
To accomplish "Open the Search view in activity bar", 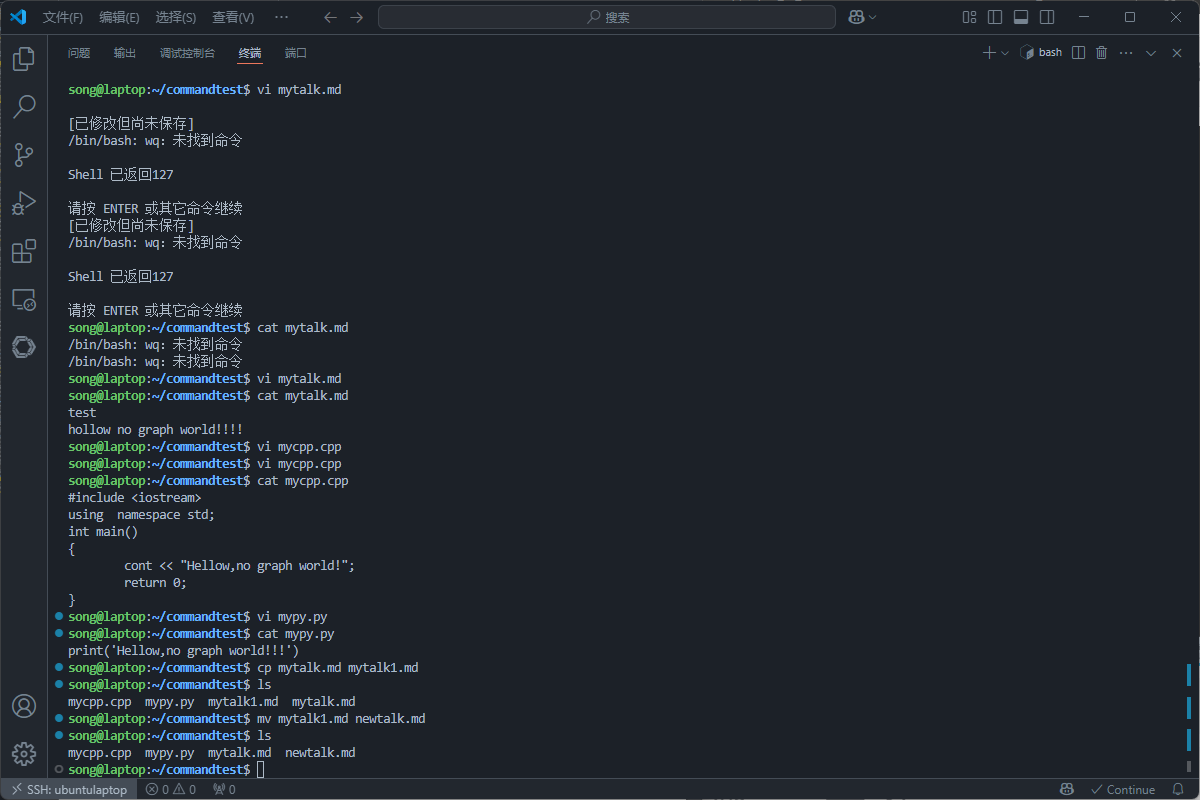I will tap(24, 107).
